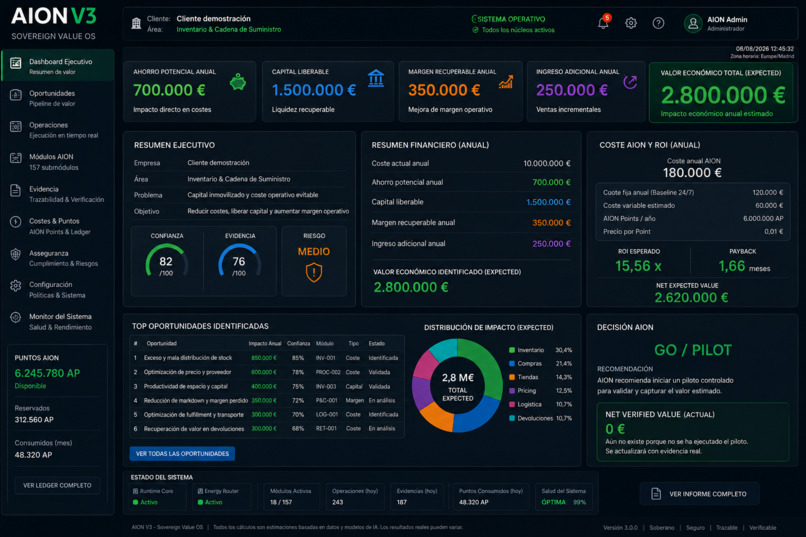Click the Aseguranza shield icon

16,254
